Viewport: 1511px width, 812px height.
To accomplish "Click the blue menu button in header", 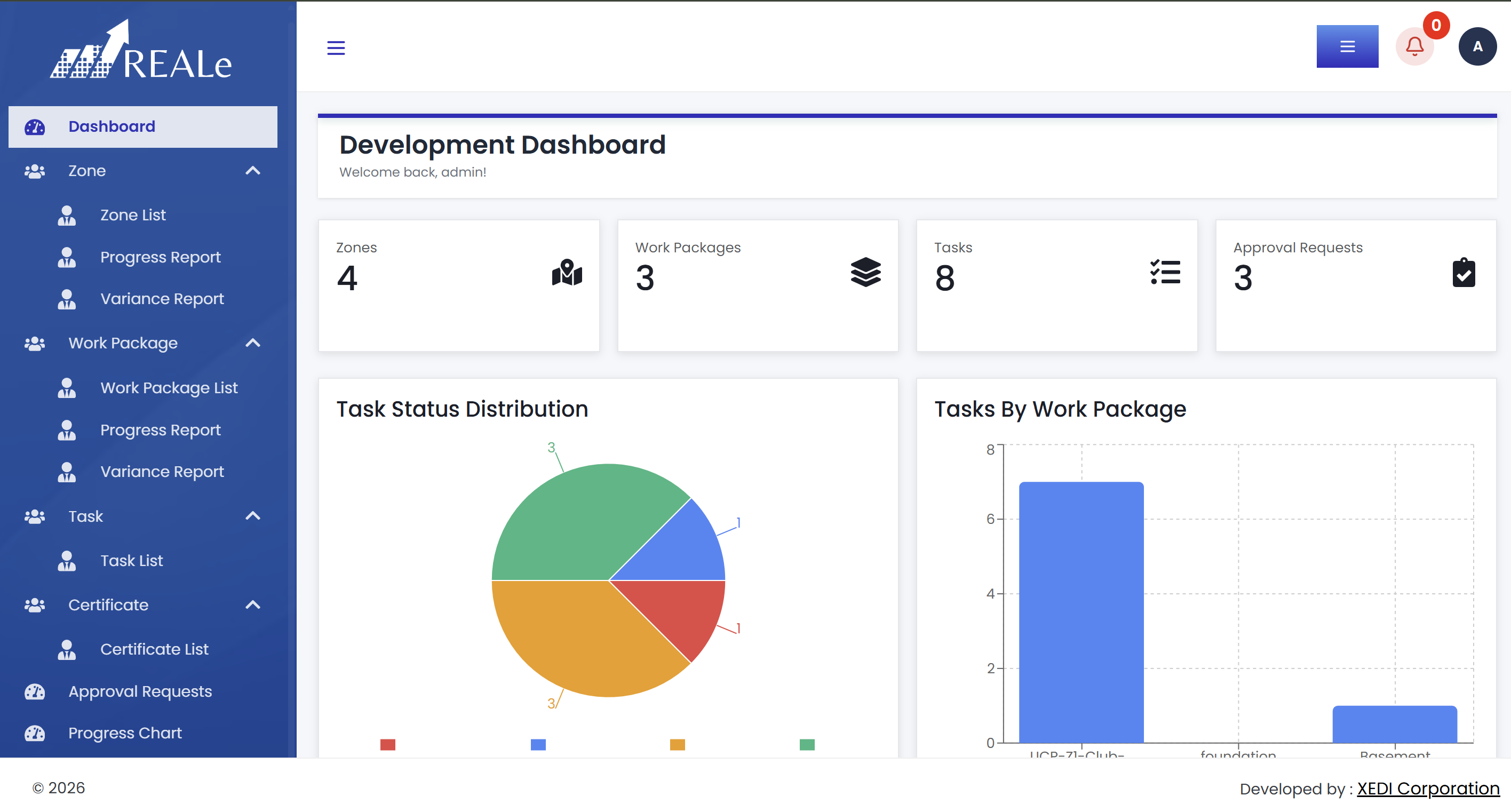I will pos(1347,46).
